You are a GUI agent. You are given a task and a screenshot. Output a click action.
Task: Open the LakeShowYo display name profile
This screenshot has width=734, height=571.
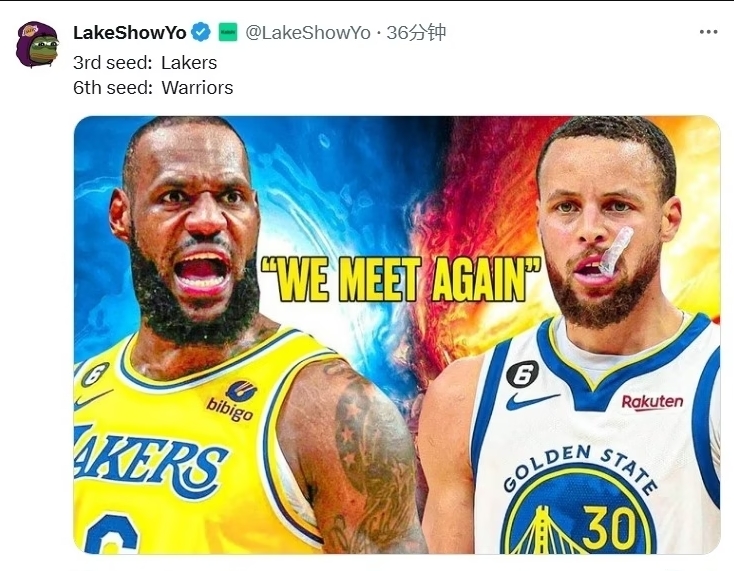coord(130,32)
